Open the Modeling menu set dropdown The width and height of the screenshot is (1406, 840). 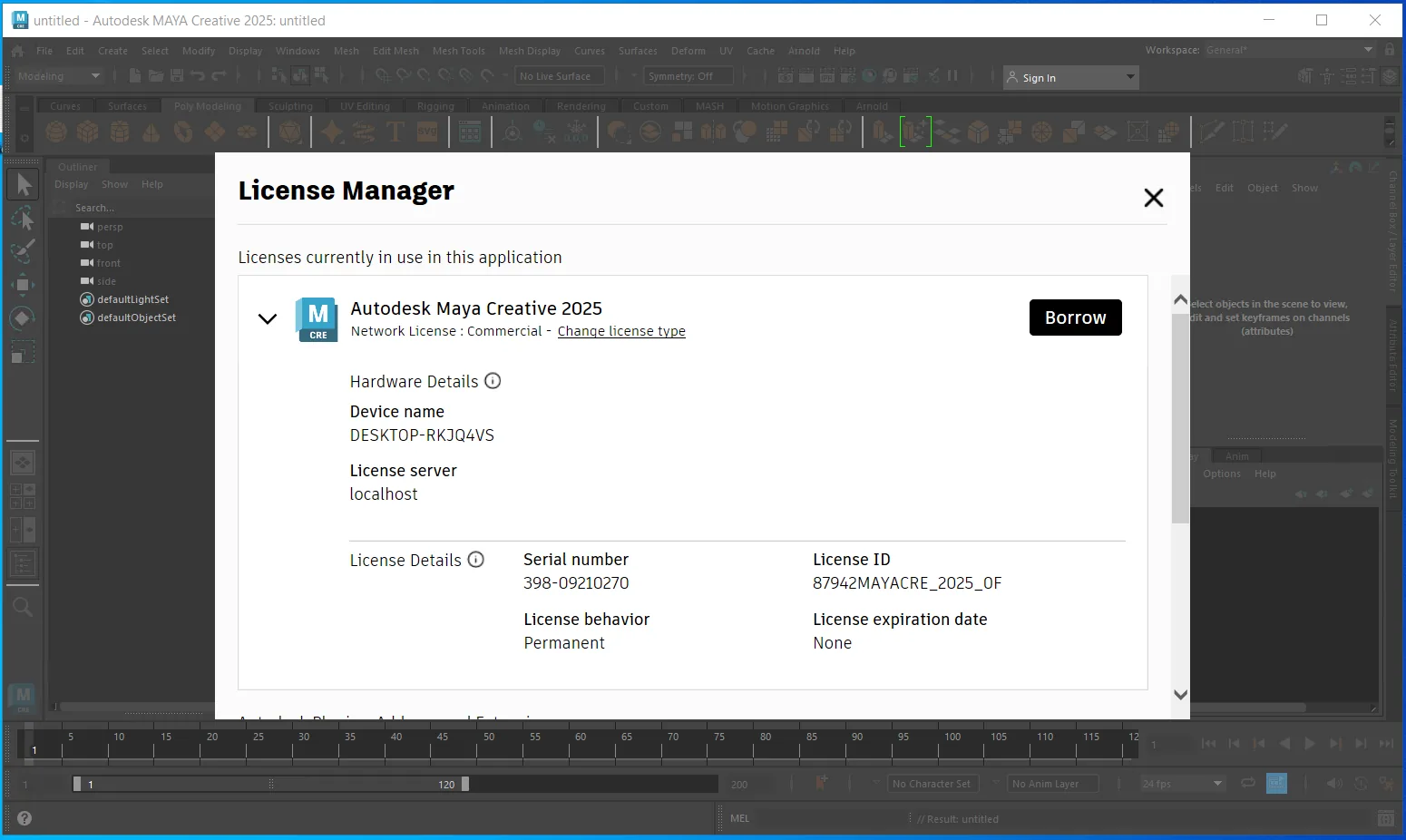59,76
